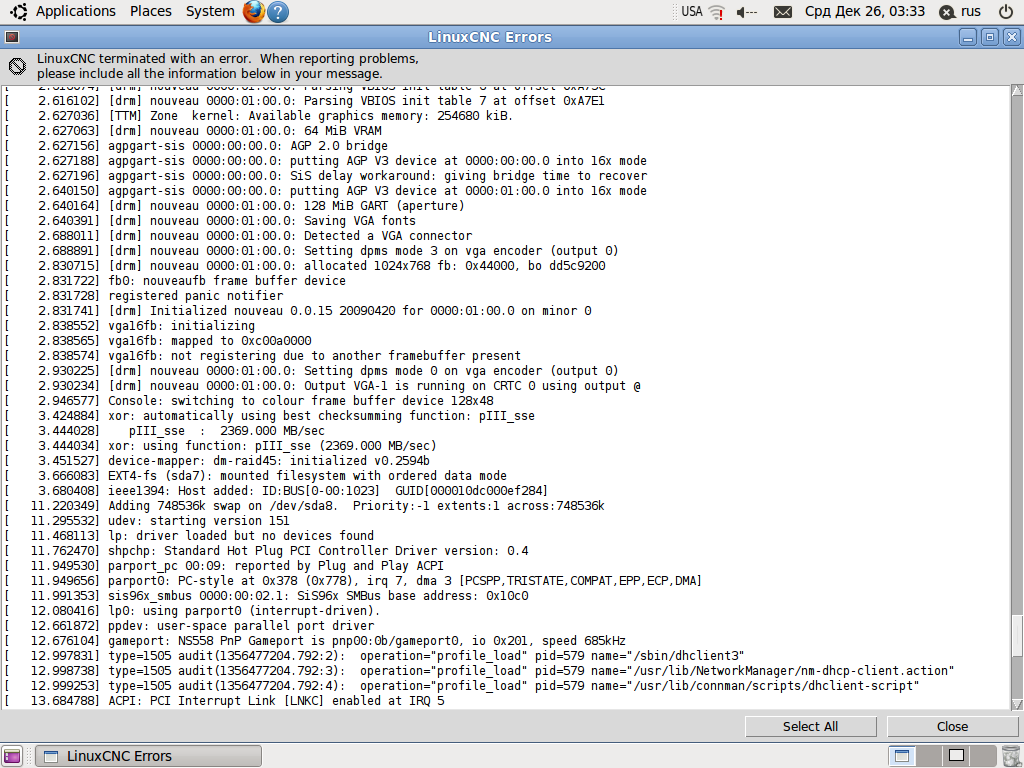
Task: Click the date and time clock
Action: pos(865,11)
